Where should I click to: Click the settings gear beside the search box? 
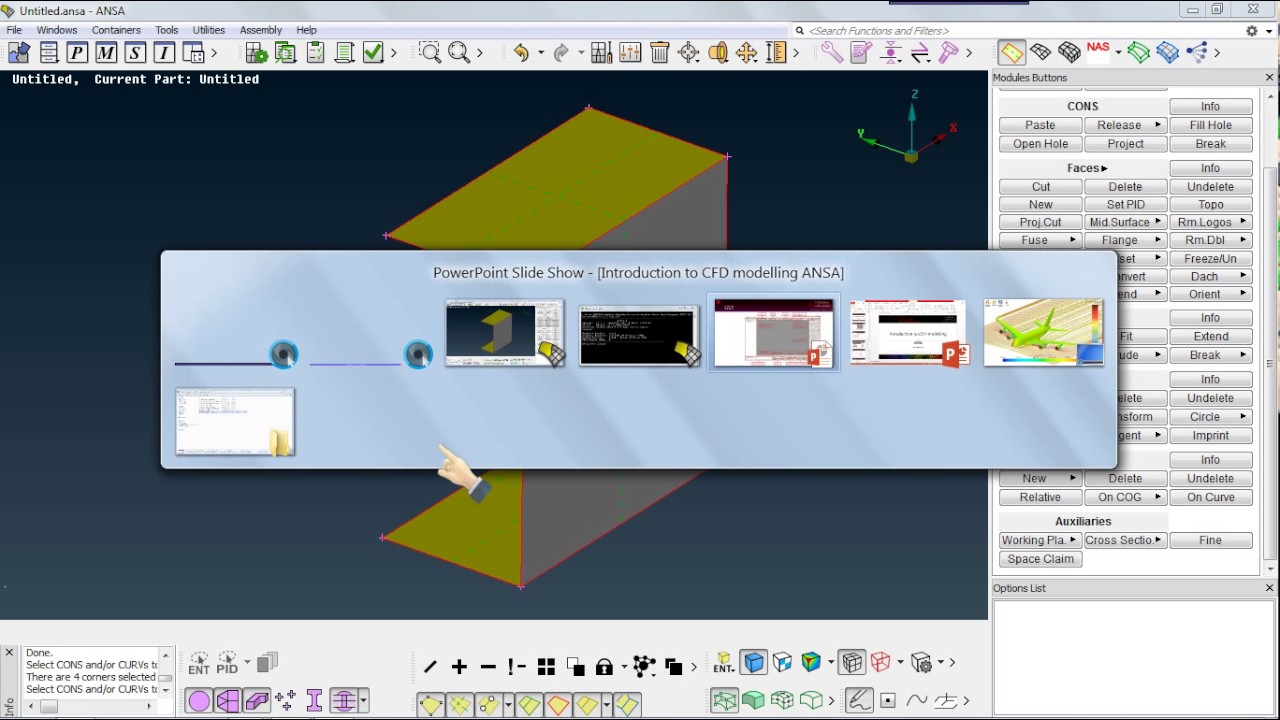coord(1252,31)
